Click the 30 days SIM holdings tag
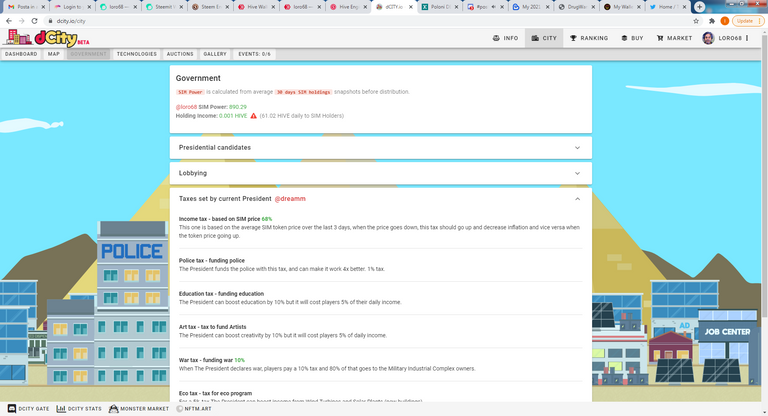The image size is (768, 416). (303, 92)
